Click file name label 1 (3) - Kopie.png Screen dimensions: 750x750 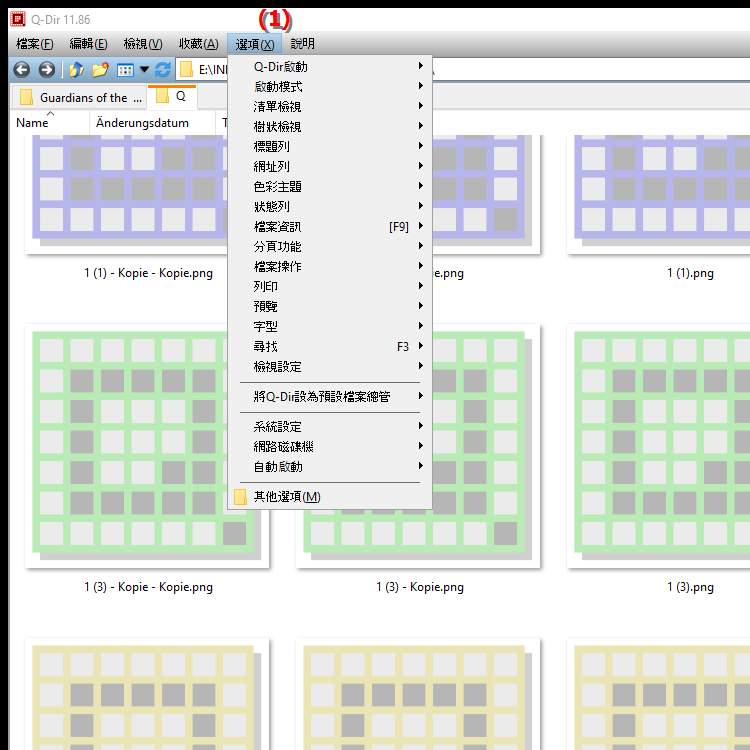point(420,587)
